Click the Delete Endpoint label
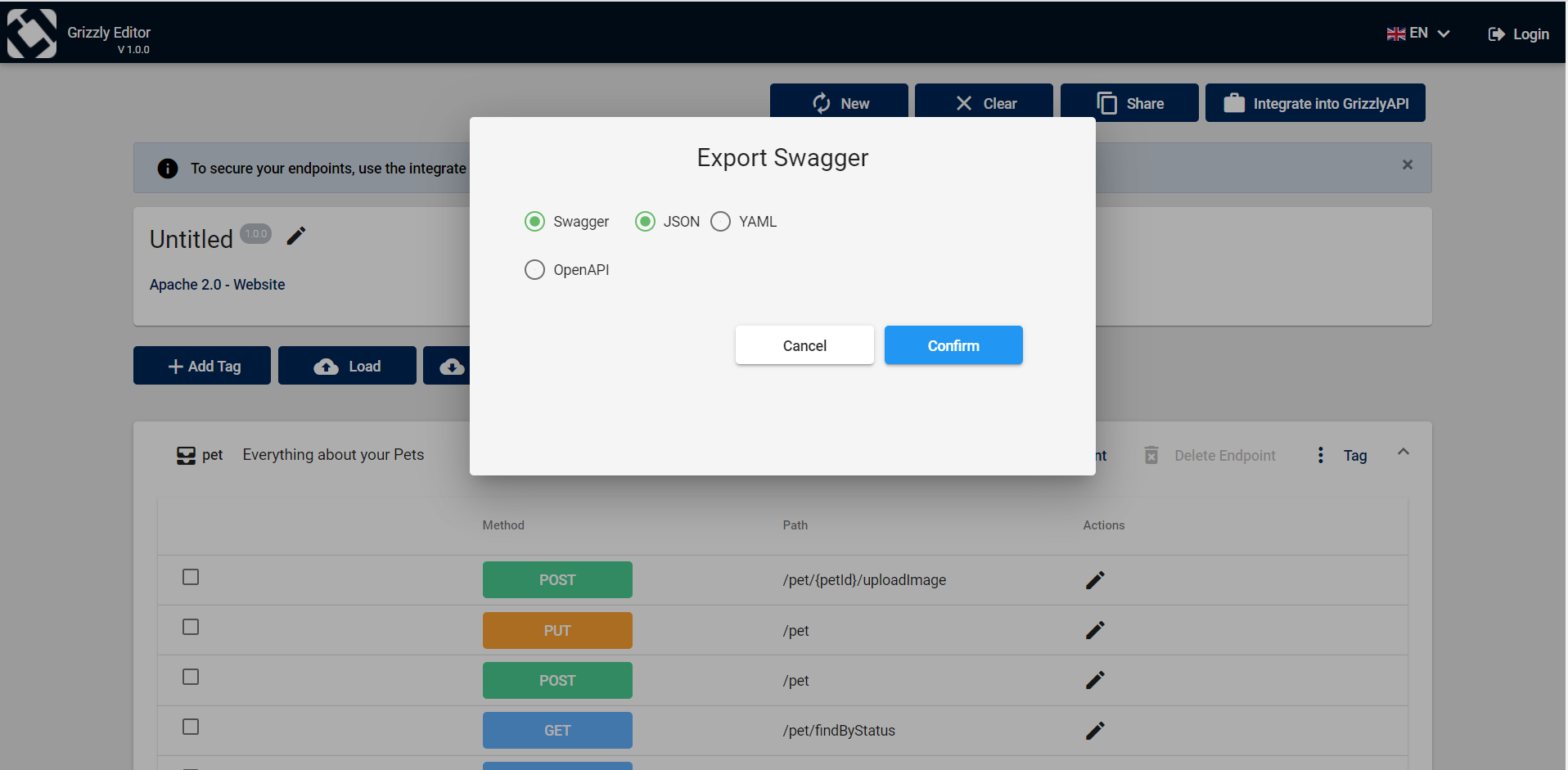 [x=1225, y=456]
